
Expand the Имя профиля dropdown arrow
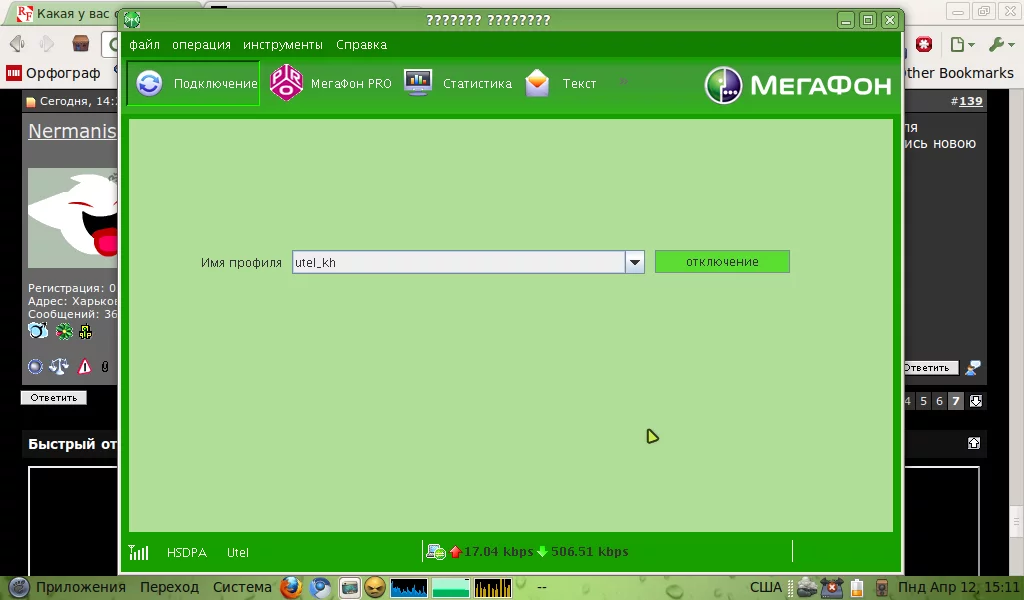tap(635, 262)
